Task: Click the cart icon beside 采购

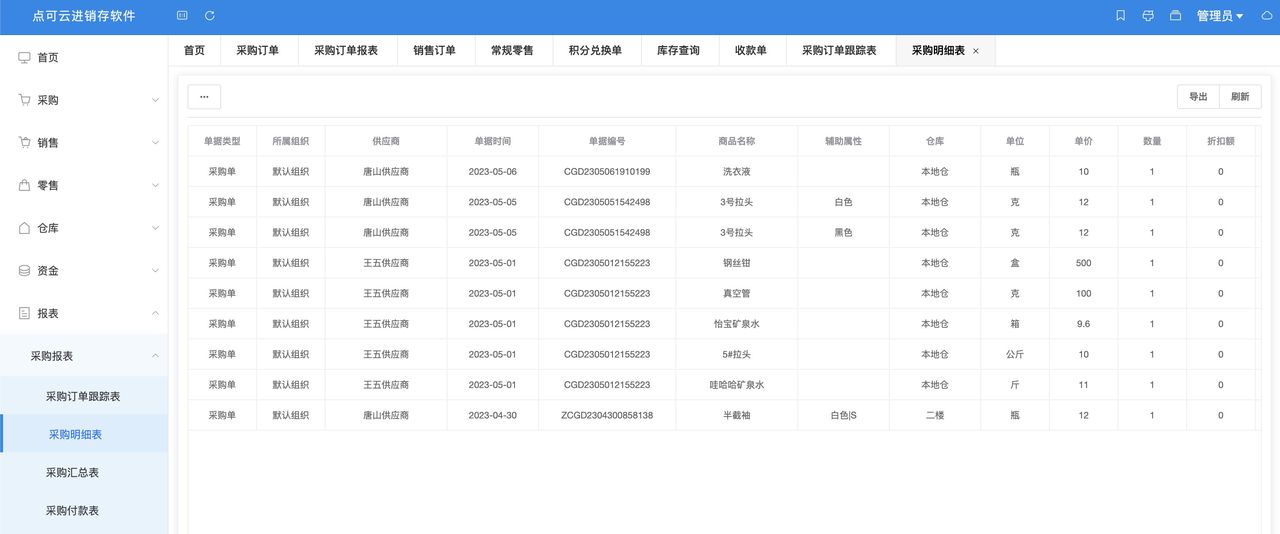Action: (x=24, y=100)
